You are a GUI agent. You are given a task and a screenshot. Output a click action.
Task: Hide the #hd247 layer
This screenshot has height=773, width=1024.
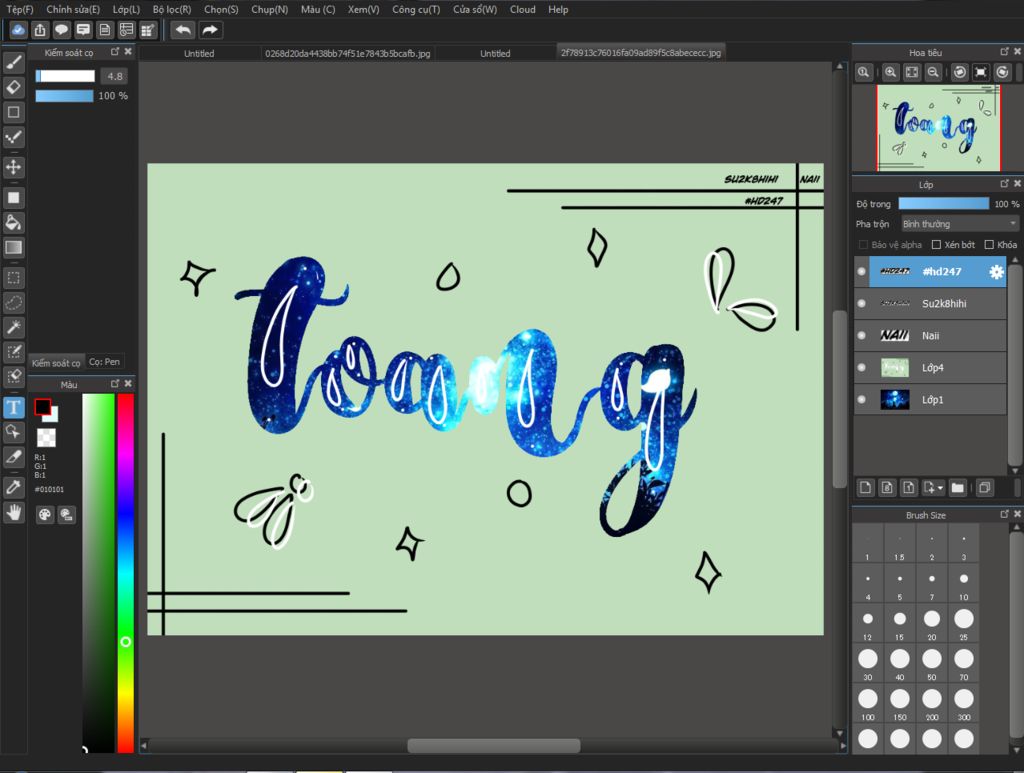point(861,272)
